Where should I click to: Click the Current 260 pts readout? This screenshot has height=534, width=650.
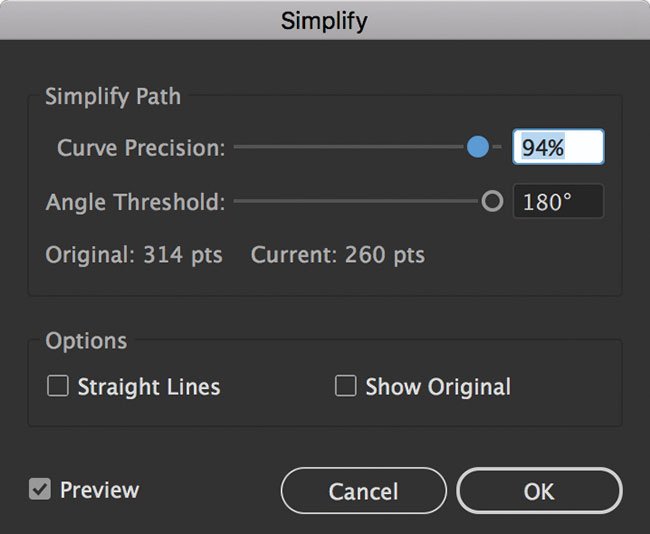pyautogui.click(x=338, y=255)
